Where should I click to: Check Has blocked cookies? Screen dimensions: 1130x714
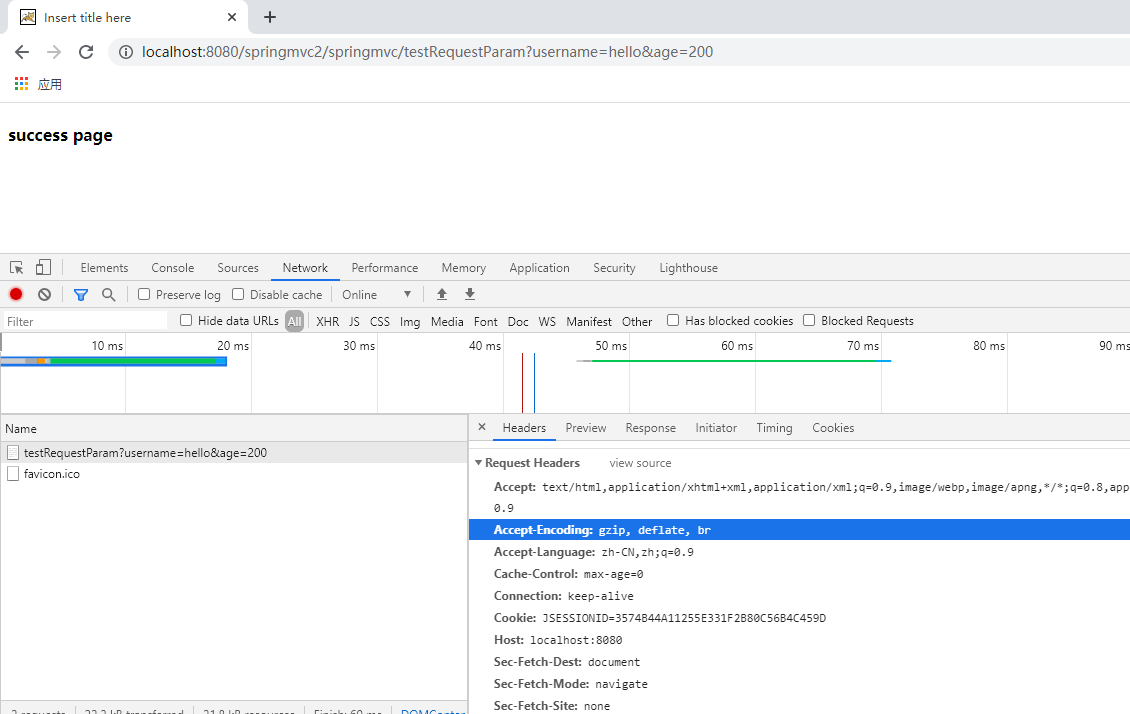(673, 320)
